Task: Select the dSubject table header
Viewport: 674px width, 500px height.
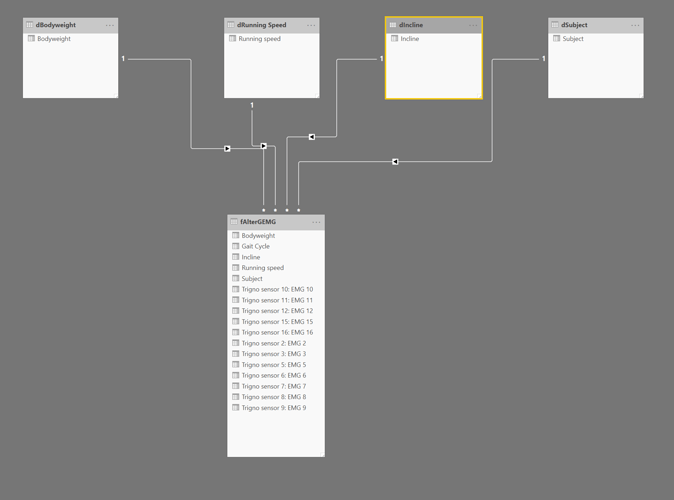Action: [x=596, y=25]
